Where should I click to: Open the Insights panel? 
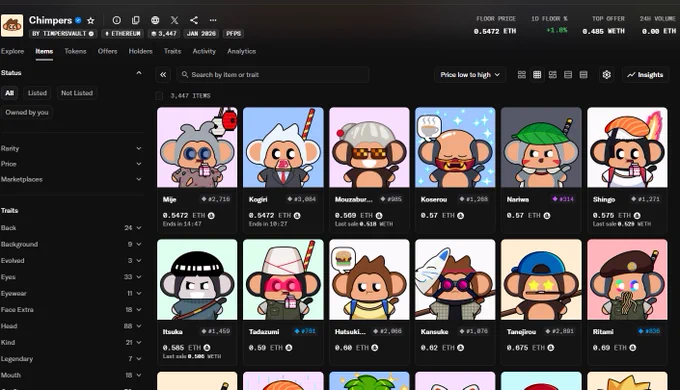pos(645,75)
